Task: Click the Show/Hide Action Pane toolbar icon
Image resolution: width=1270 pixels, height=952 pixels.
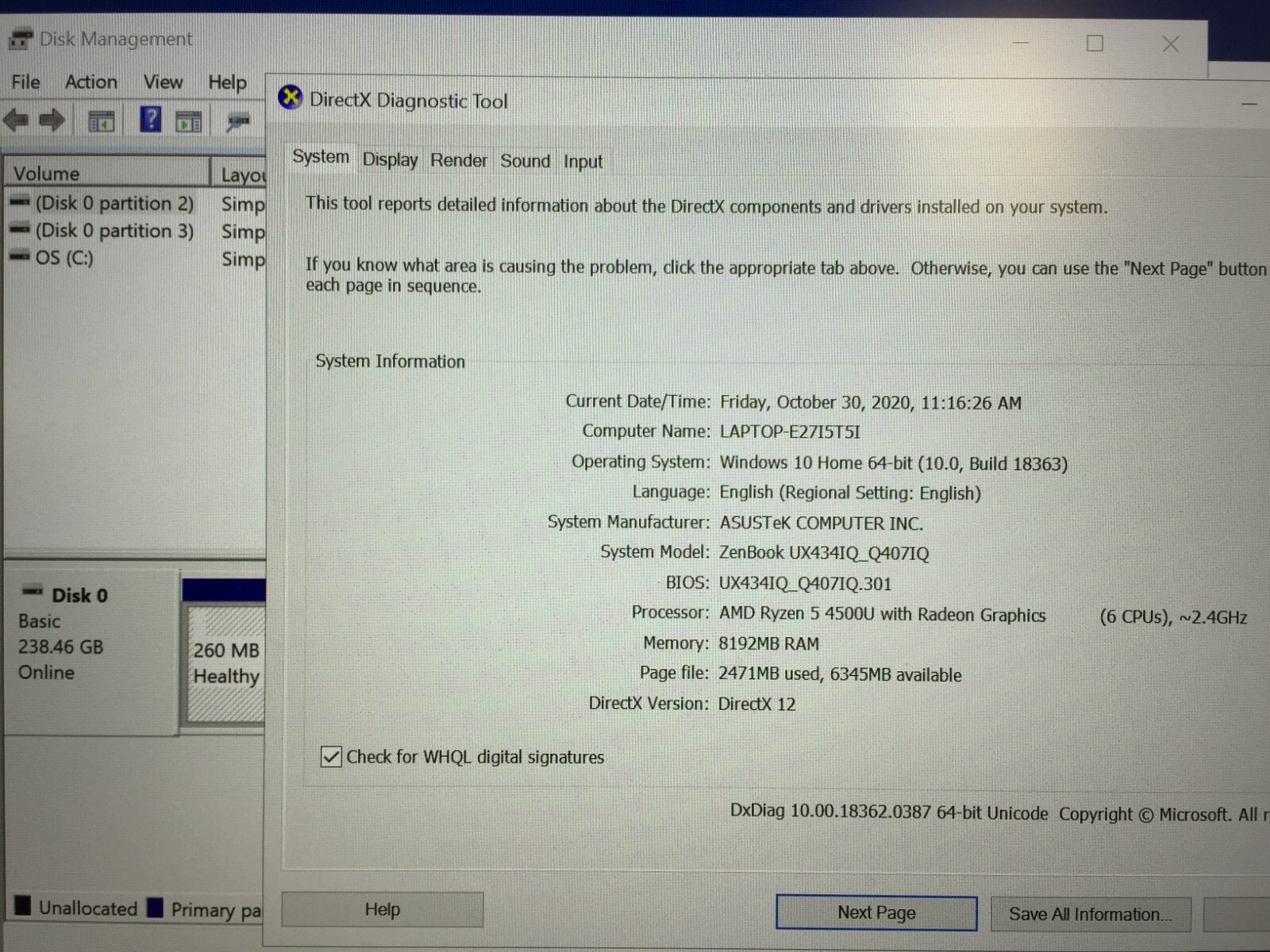Action: 188,122
